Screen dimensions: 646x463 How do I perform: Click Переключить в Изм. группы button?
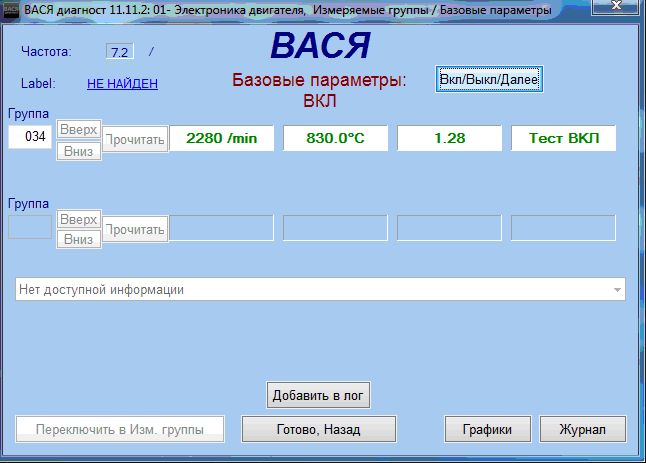coord(120,429)
